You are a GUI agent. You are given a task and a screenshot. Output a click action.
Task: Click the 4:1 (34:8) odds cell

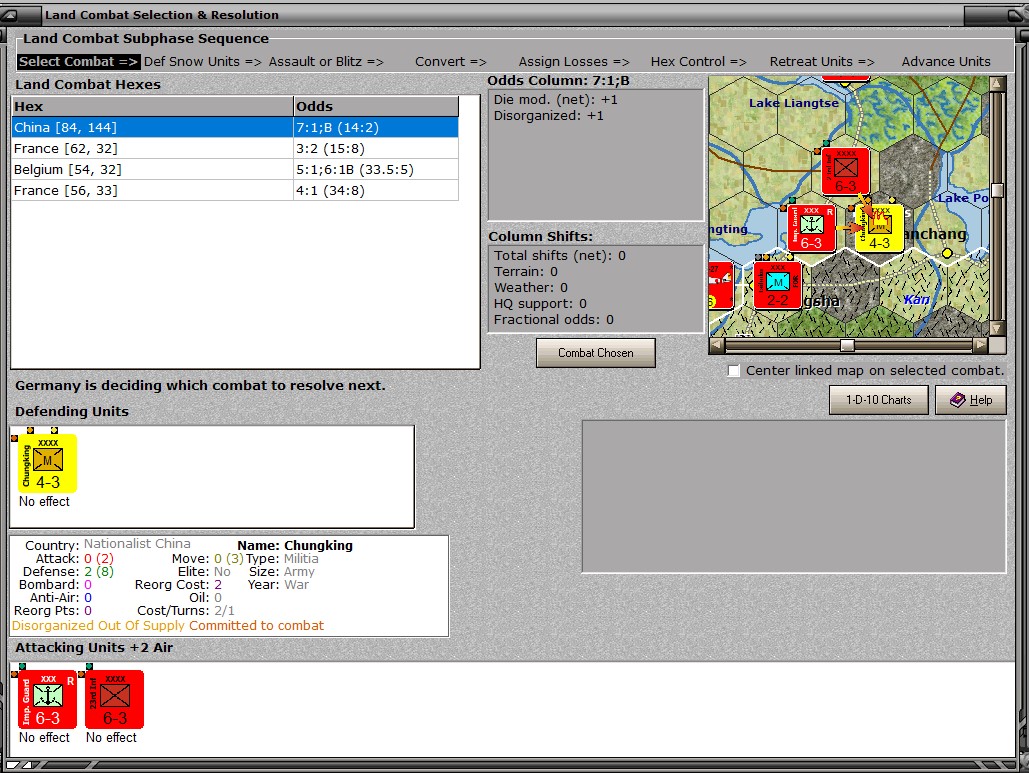pos(375,190)
